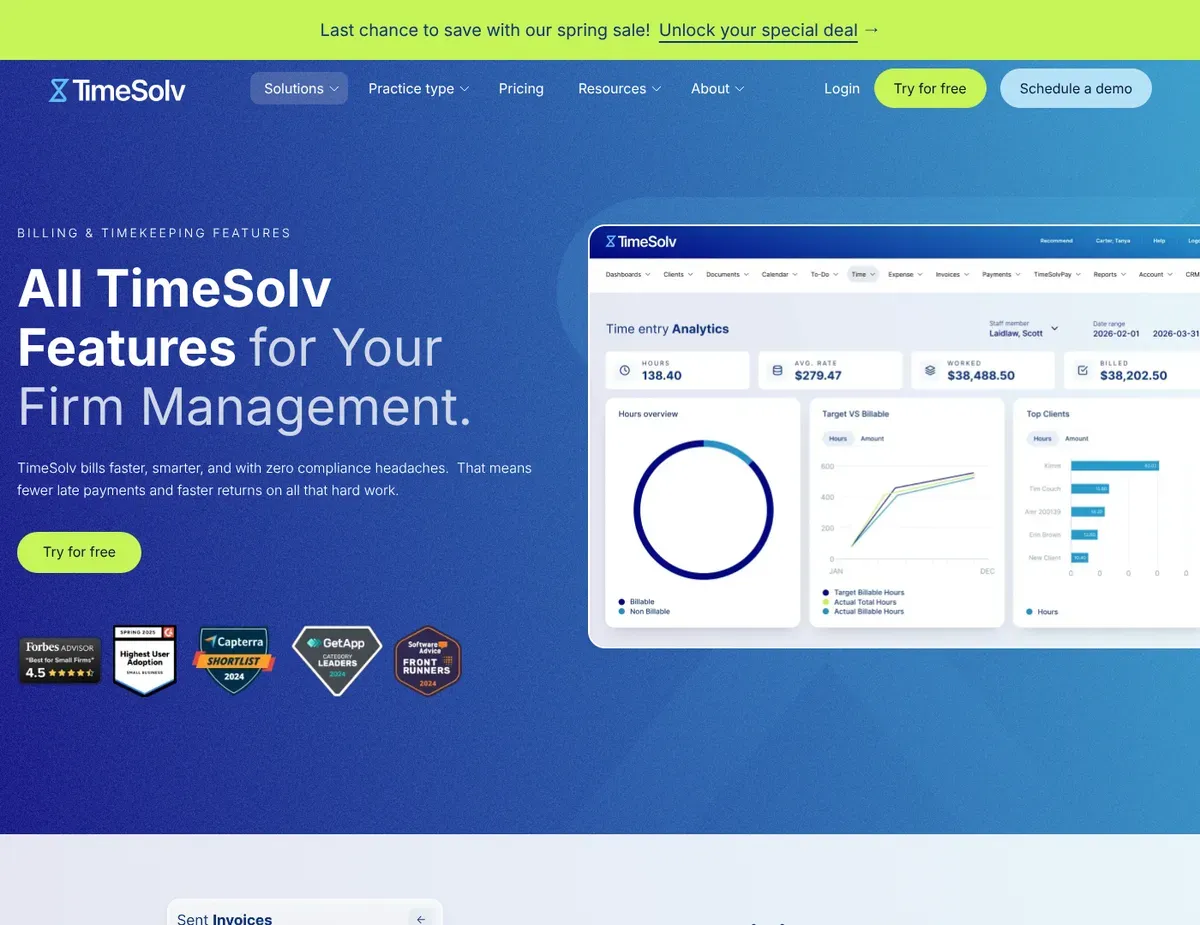Click the Carter, Tanya user name

(1113, 241)
